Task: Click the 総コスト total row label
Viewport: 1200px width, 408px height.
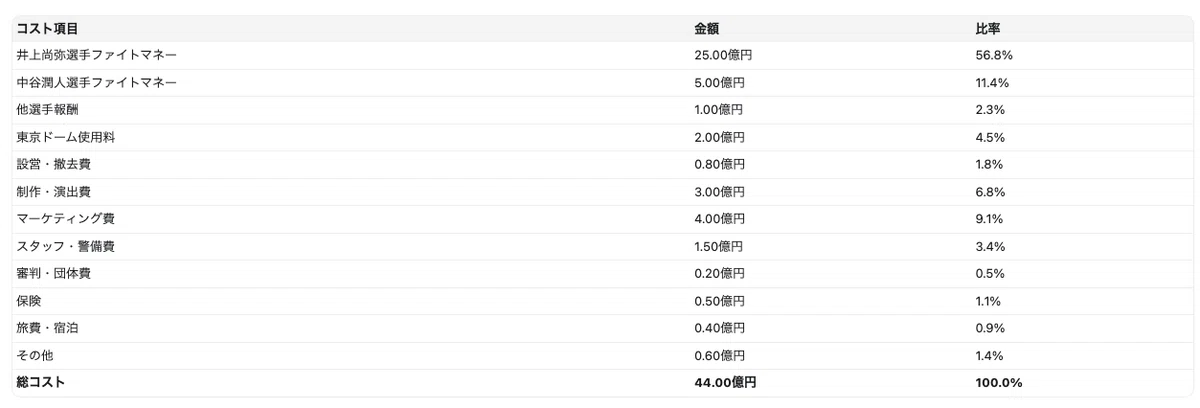Action: click(41, 382)
